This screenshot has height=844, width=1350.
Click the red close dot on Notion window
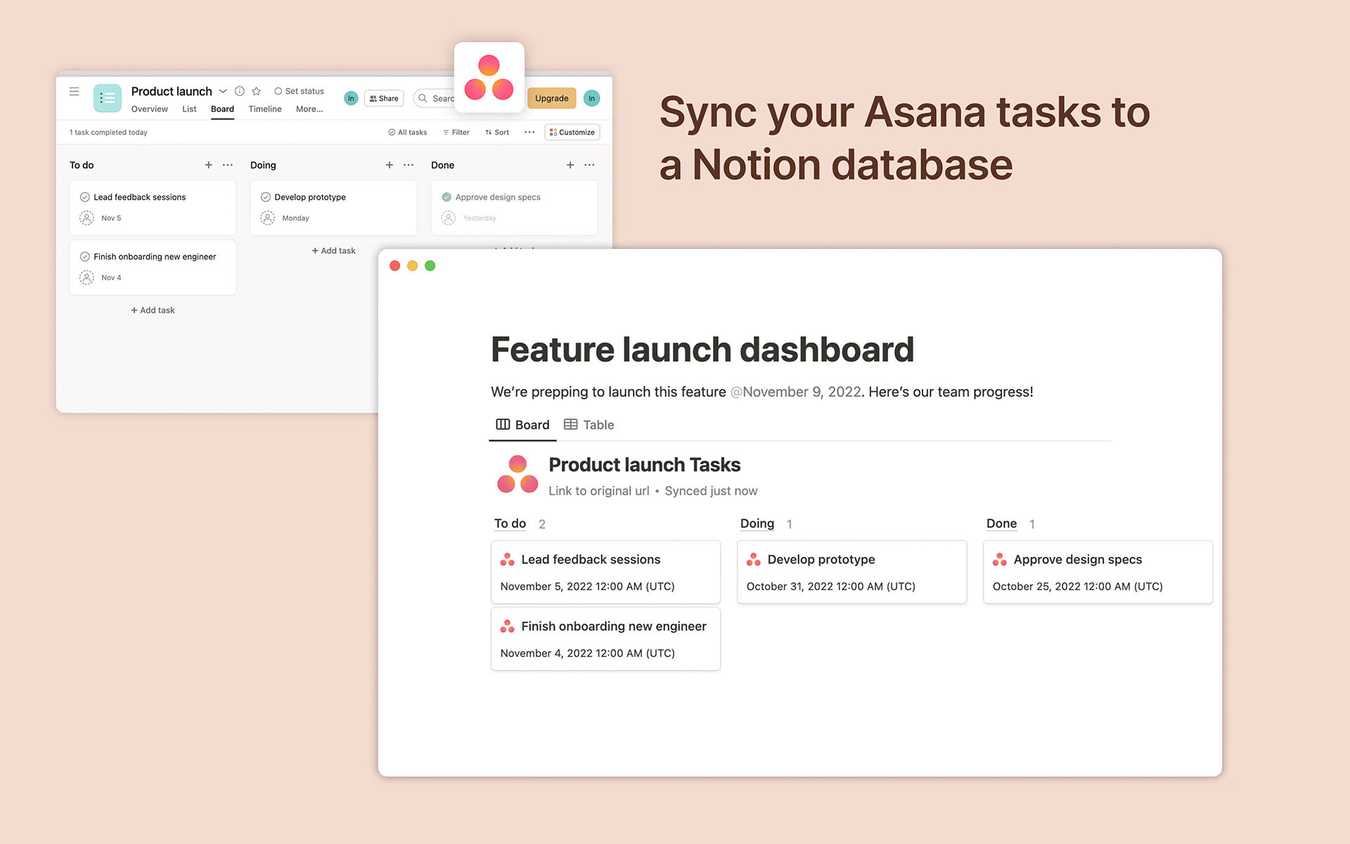(x=395, y=266)
